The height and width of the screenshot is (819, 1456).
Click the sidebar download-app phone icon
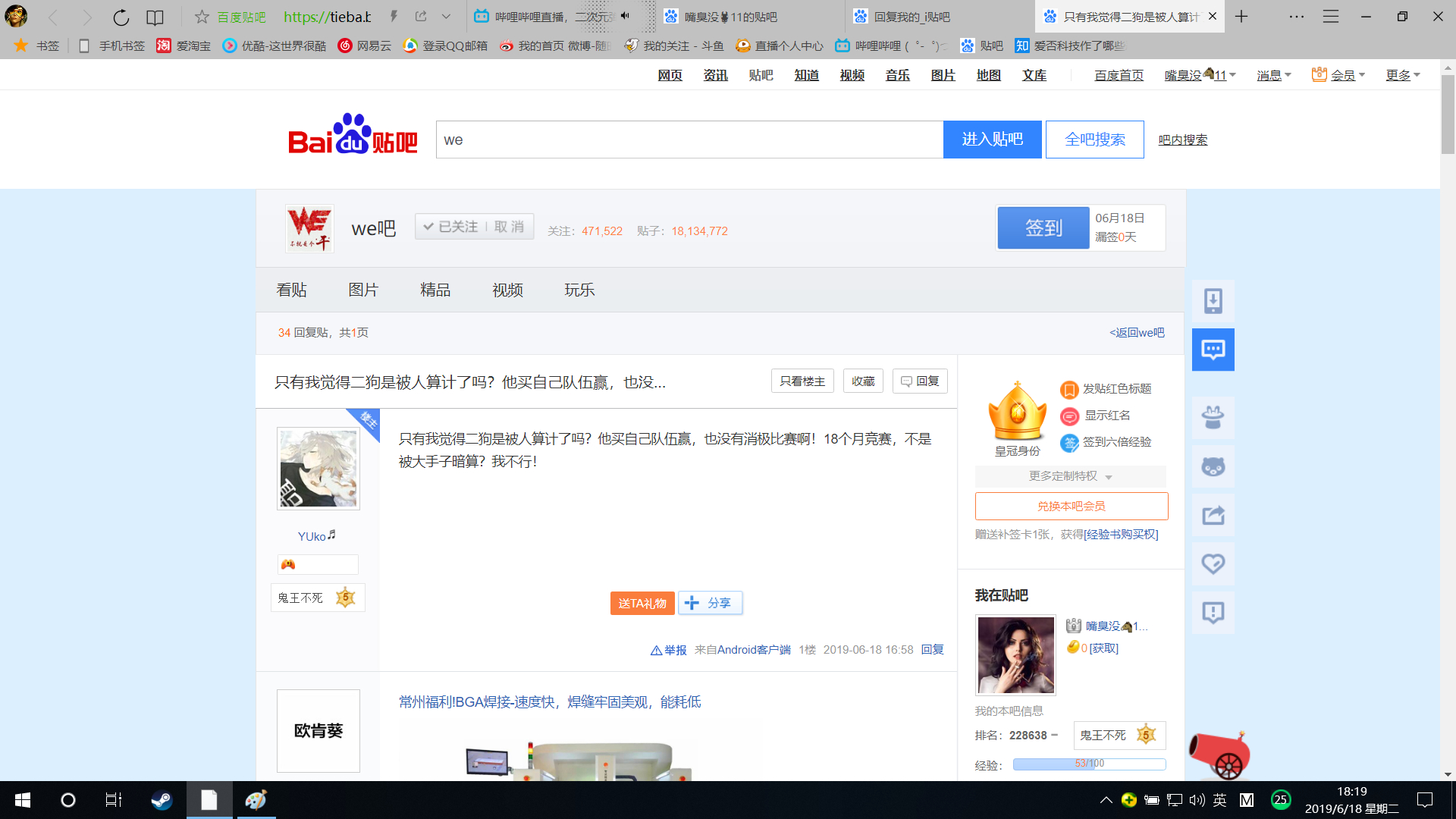tap(1213, 301)
